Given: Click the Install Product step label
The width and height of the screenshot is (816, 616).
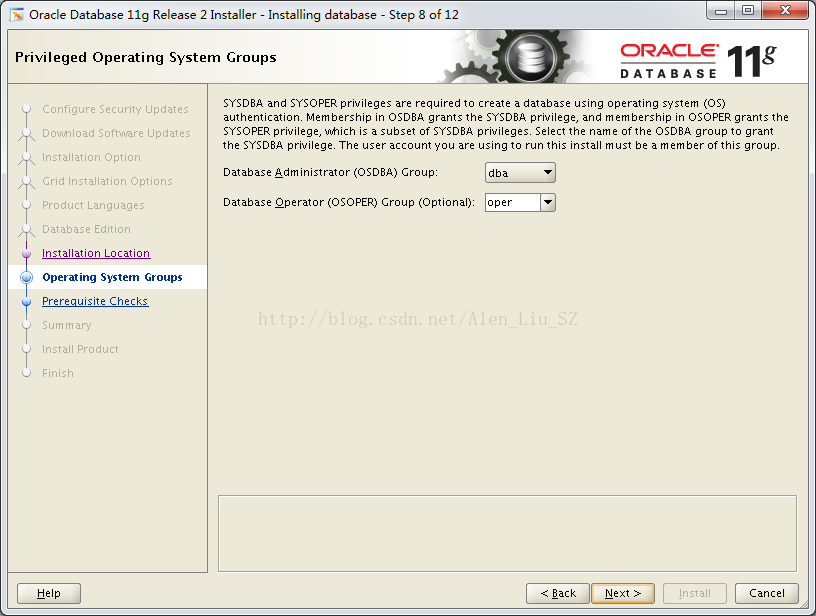Looking at the screenshot, I should point(80,349).
